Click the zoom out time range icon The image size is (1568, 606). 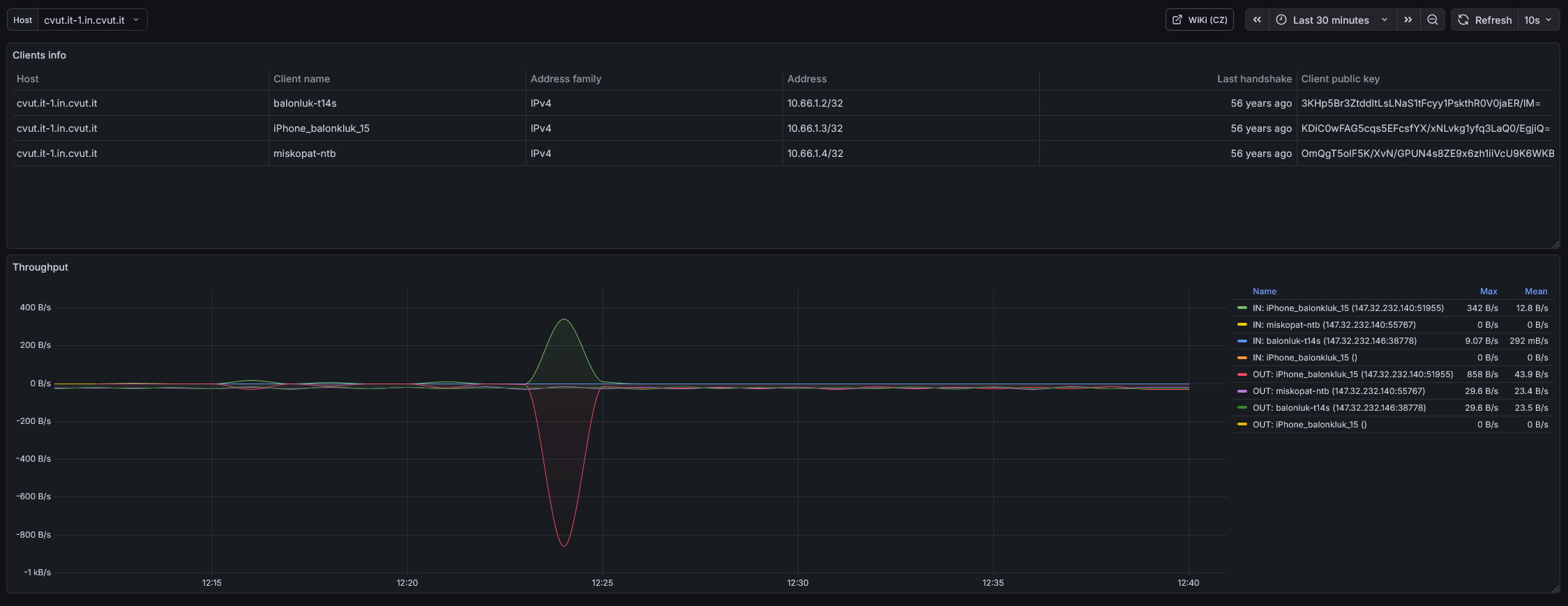1433,20
